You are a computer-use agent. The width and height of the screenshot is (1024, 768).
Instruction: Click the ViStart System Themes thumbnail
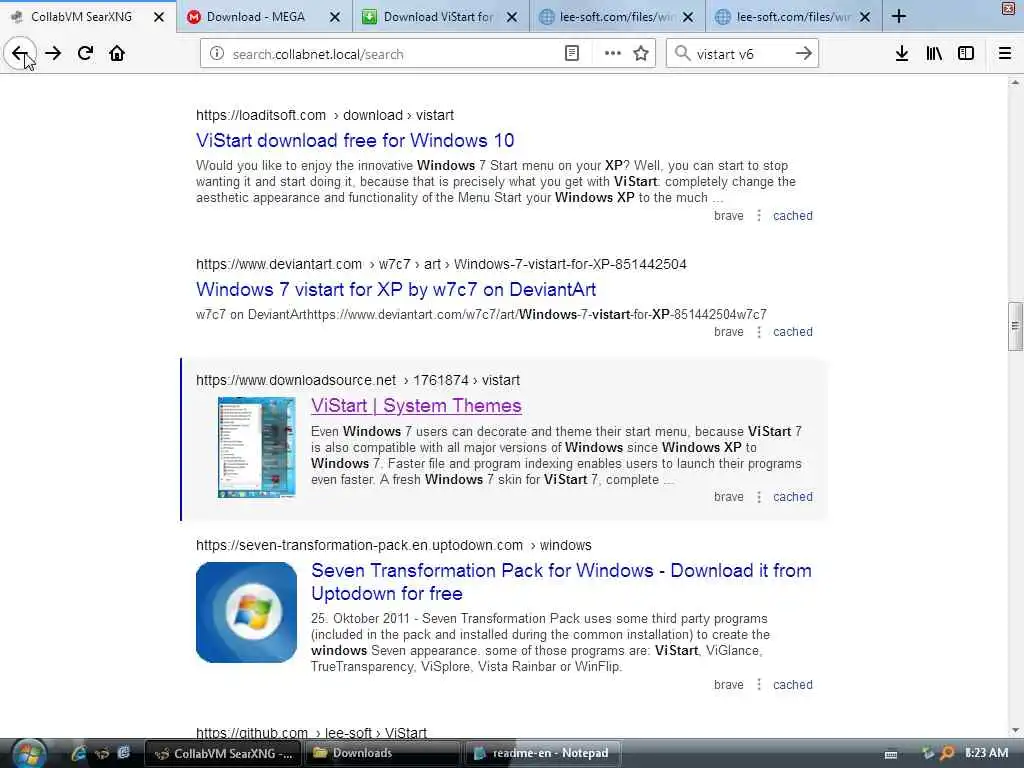[x=257, y=447]
